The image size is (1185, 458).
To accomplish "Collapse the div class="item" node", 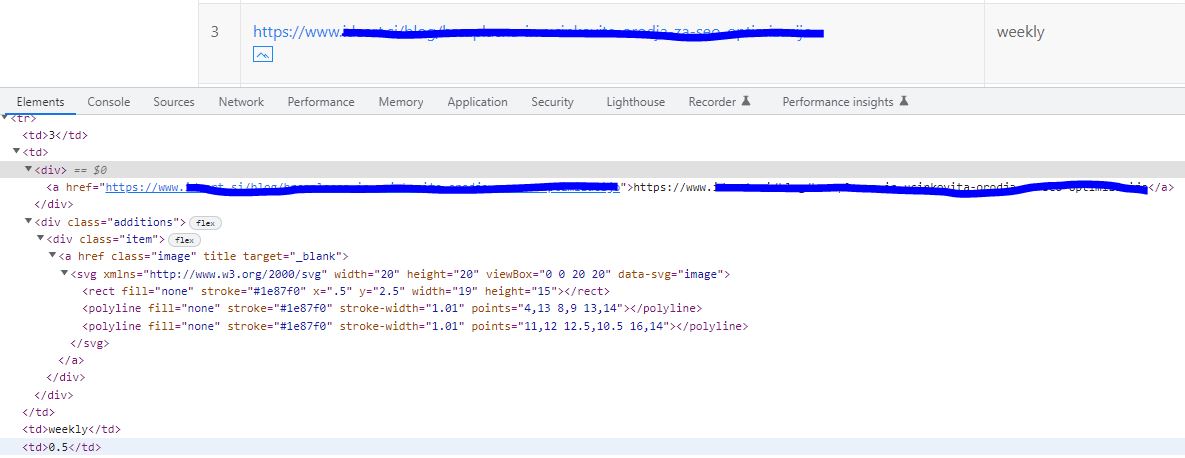I will pyautogui.click(x=41, y=239).
